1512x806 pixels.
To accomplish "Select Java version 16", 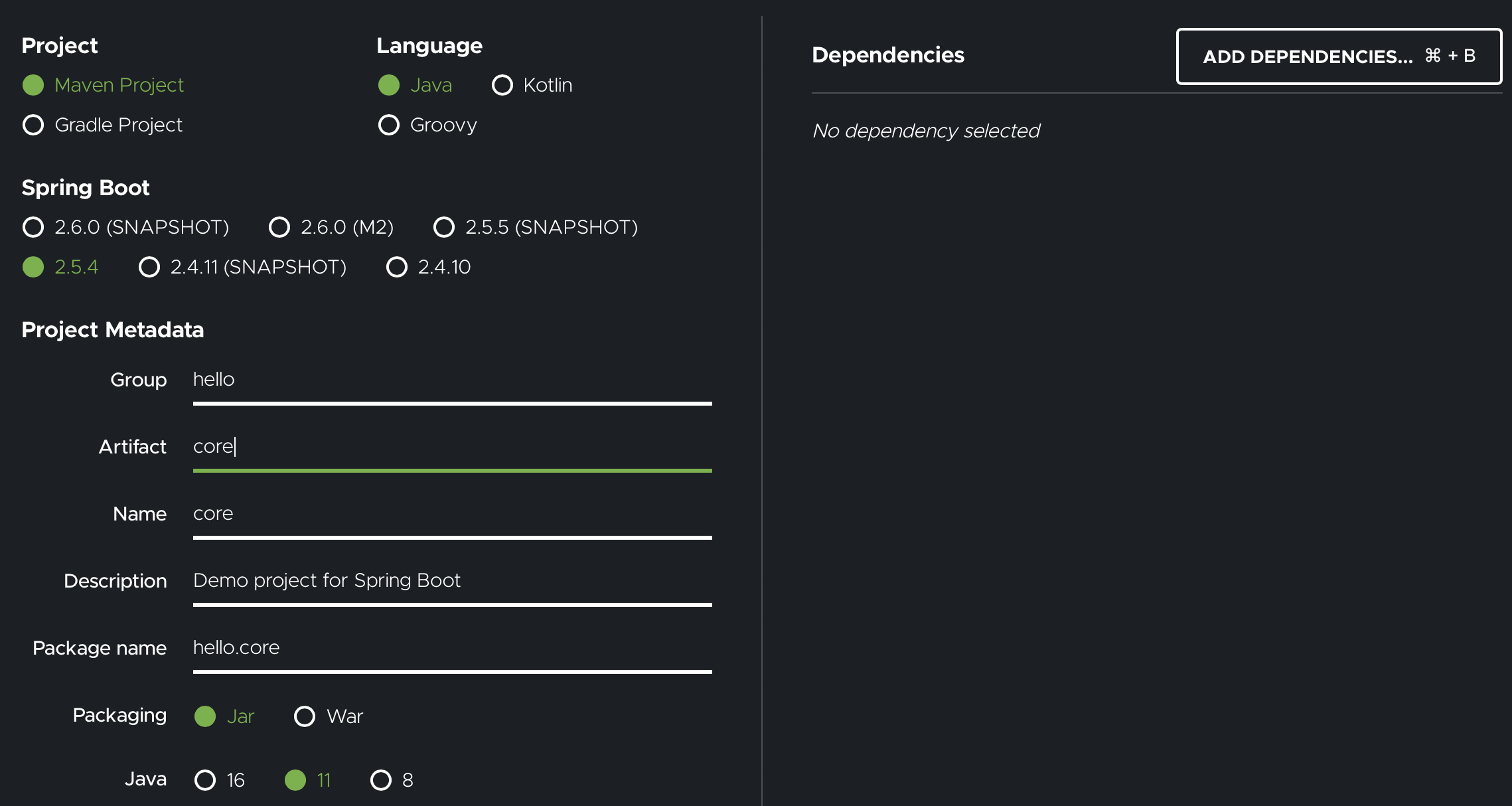I will 205,780.
